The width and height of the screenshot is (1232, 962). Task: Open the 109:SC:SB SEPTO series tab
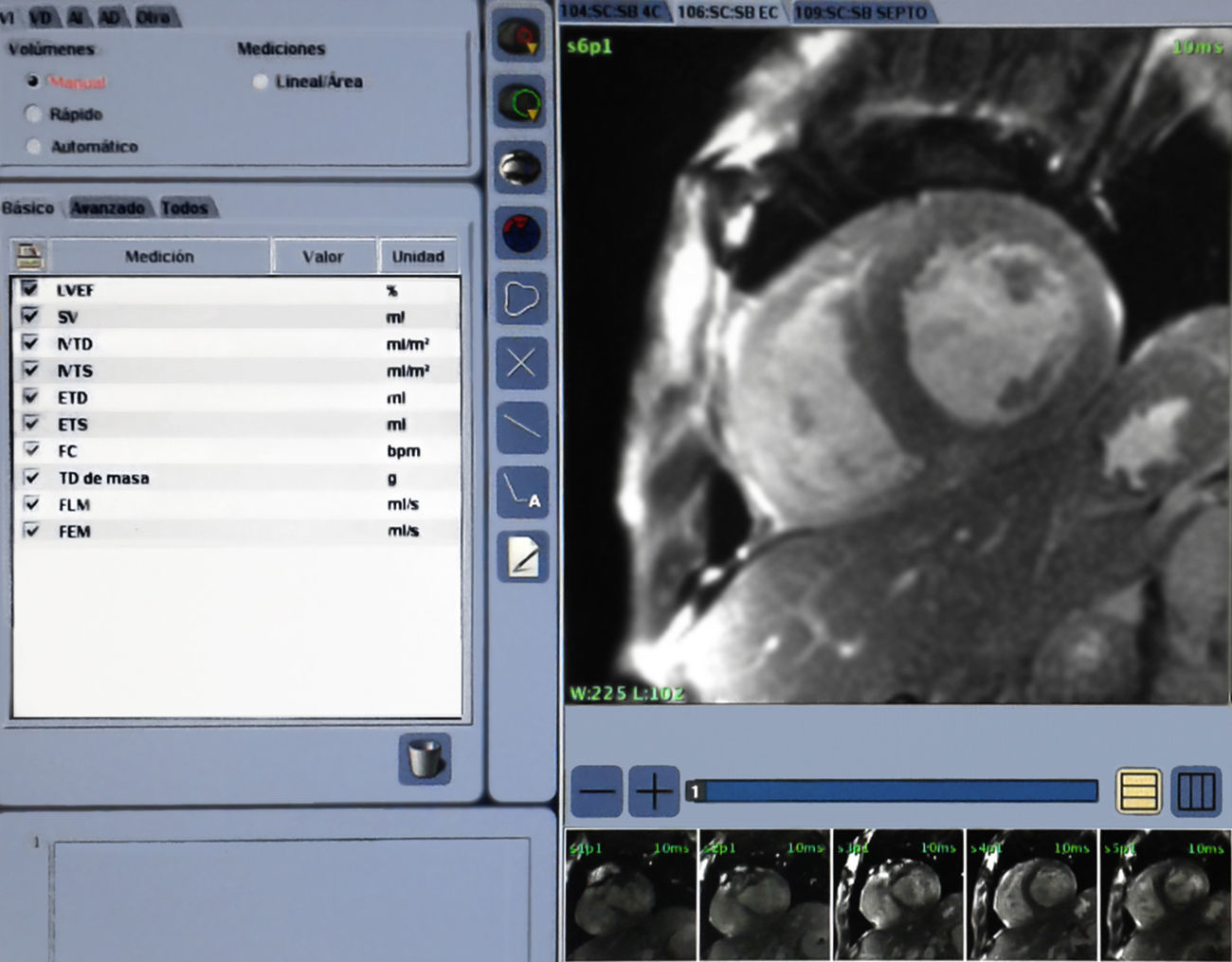860,12
